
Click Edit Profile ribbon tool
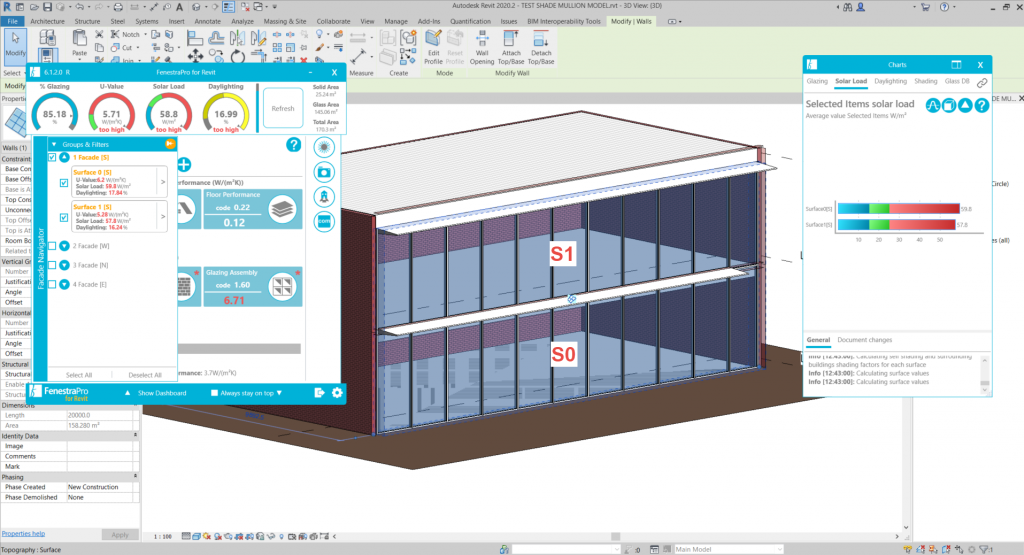[433, 48]
